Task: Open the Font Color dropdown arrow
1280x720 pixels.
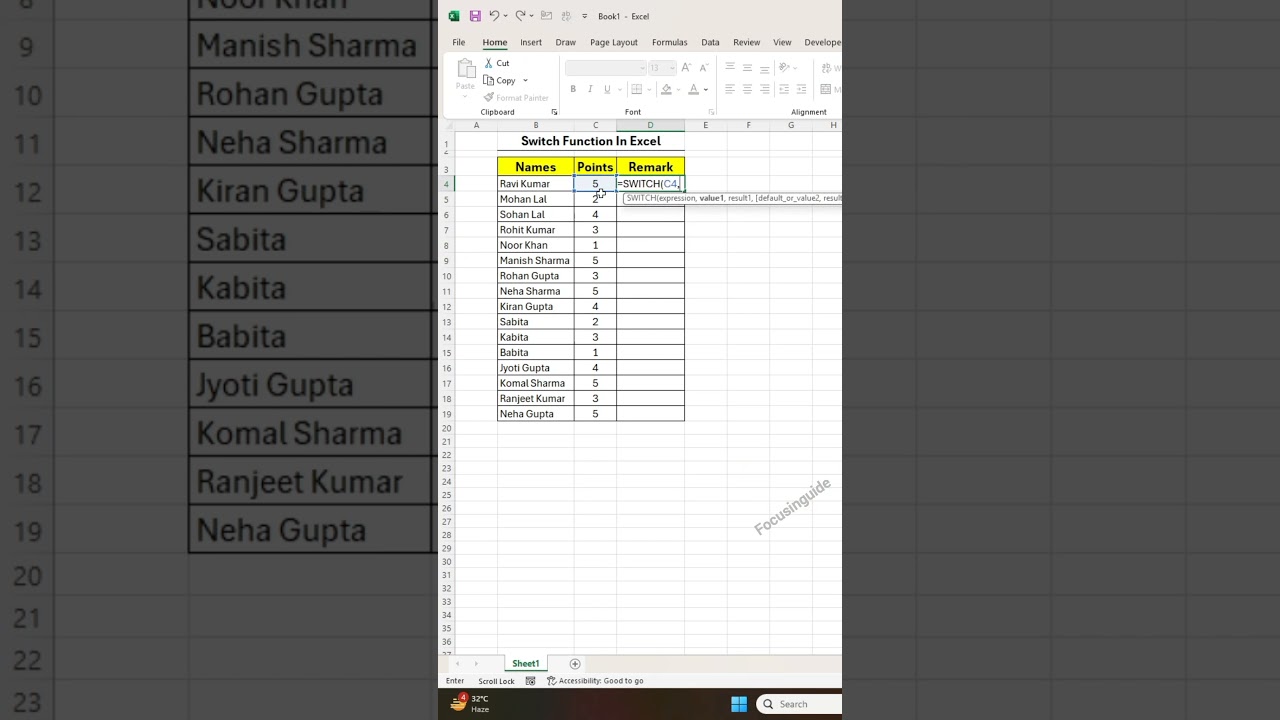Action: [705, 89]
